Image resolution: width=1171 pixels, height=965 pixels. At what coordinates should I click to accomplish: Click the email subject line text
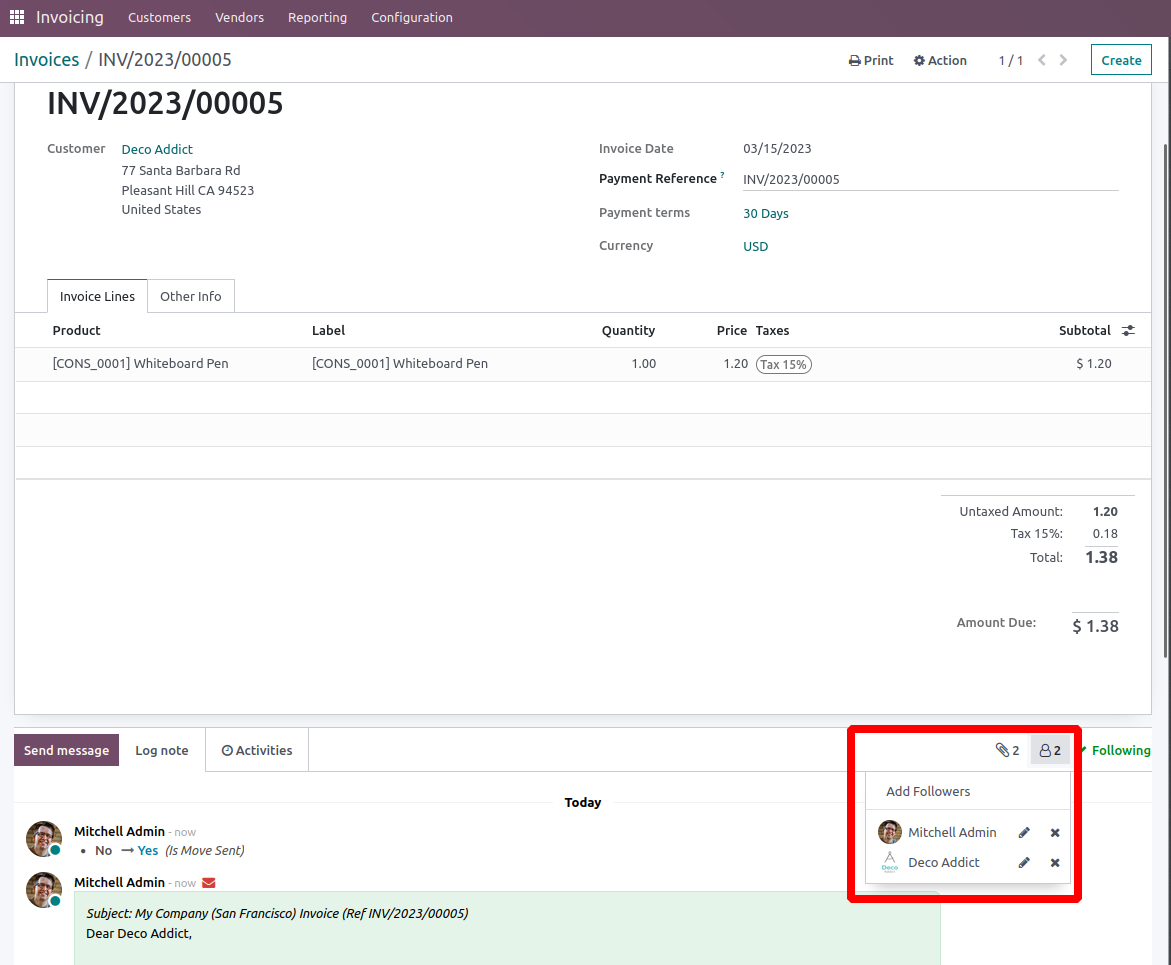pyautogui.click(x=277, y=913)
